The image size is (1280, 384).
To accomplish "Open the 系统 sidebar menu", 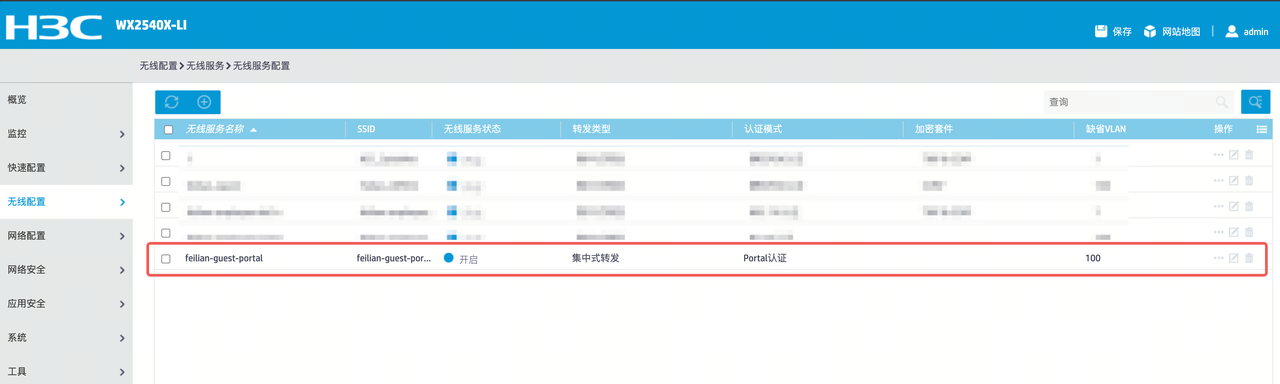I will [x=66, y=338].
